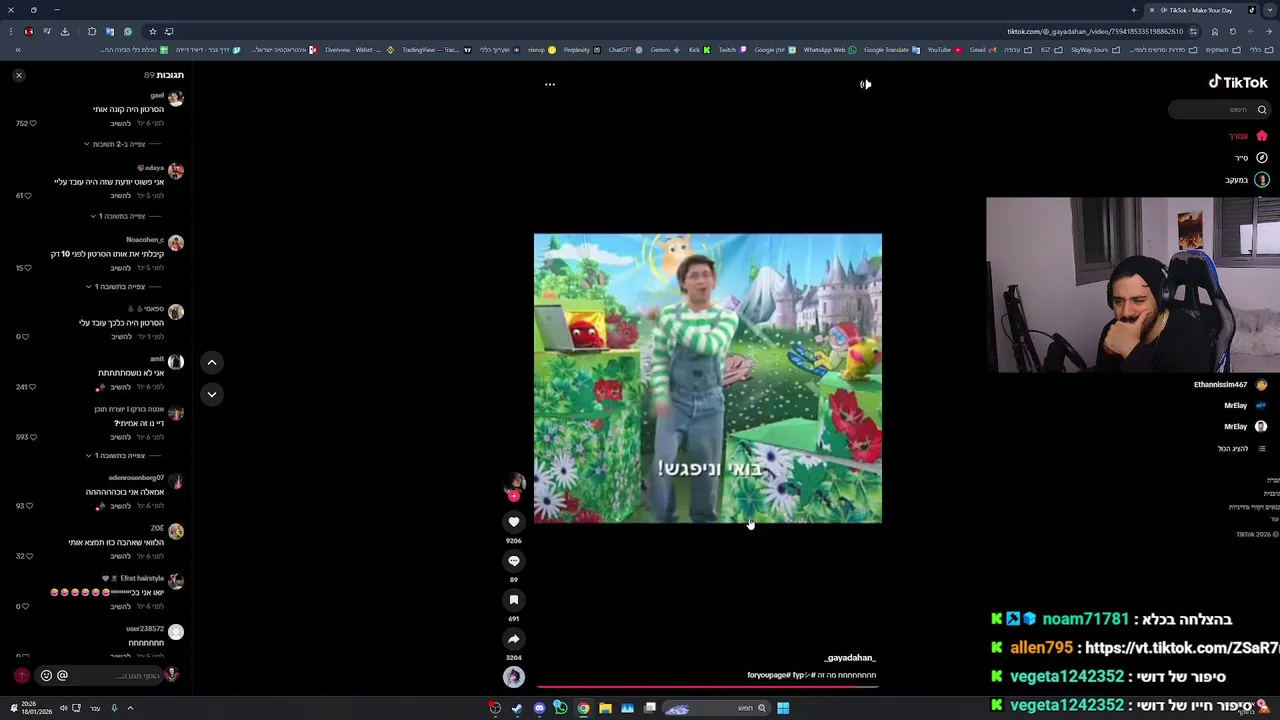1280x720 pixels.
Task: Open spinning music disc at bottom
Action: [x=514, y=677]
